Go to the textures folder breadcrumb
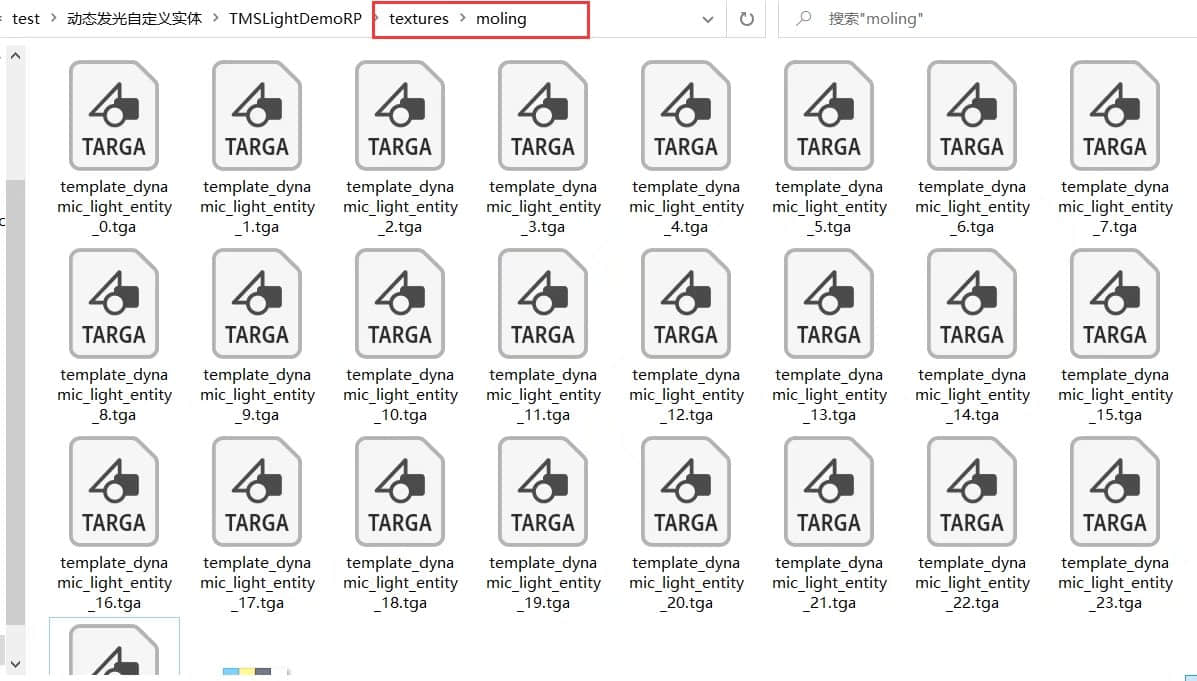This screenshot has width=1197, height=681. (x=418, y=18)
